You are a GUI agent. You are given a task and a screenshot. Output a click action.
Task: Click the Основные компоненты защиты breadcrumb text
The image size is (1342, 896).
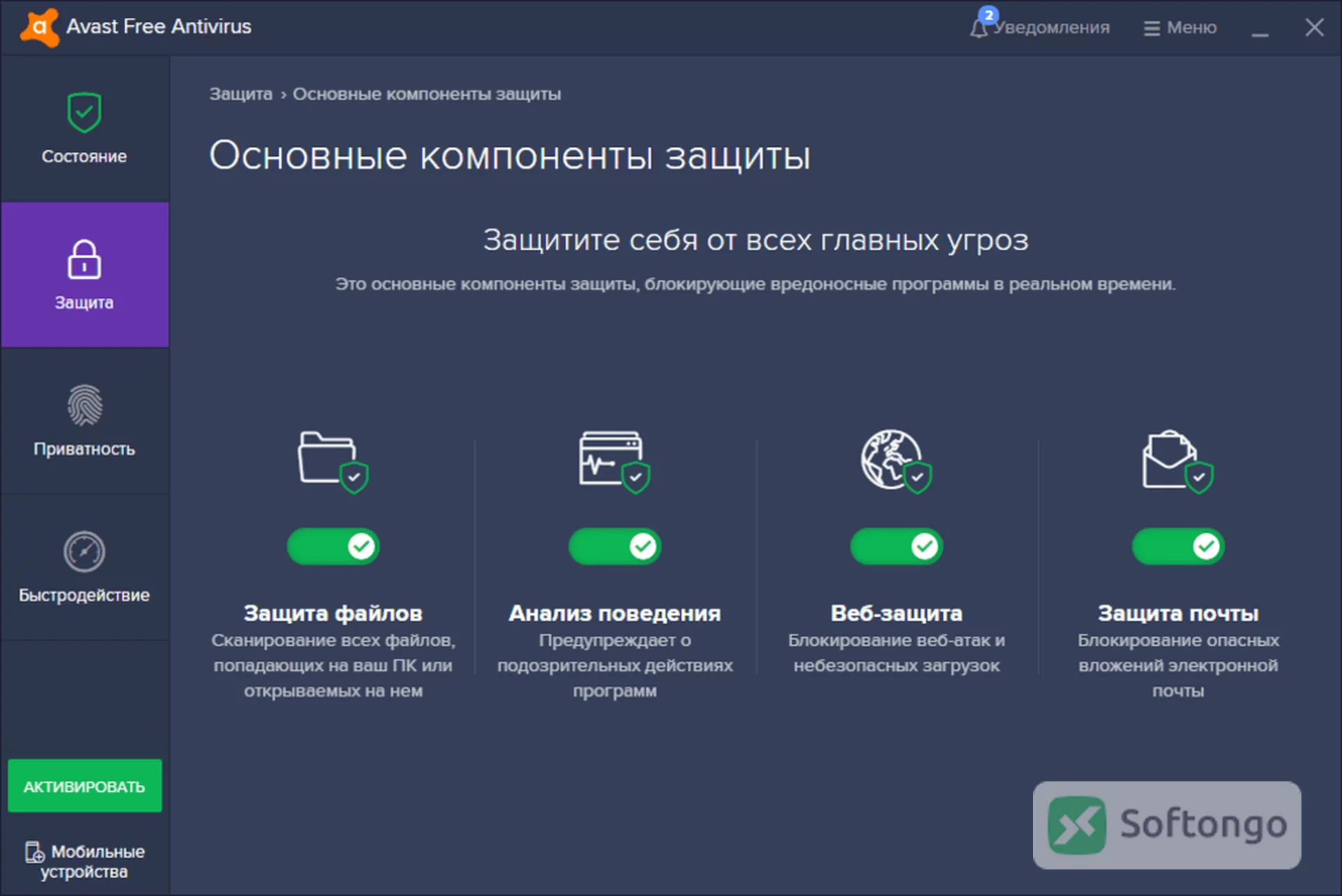[426, 94]
